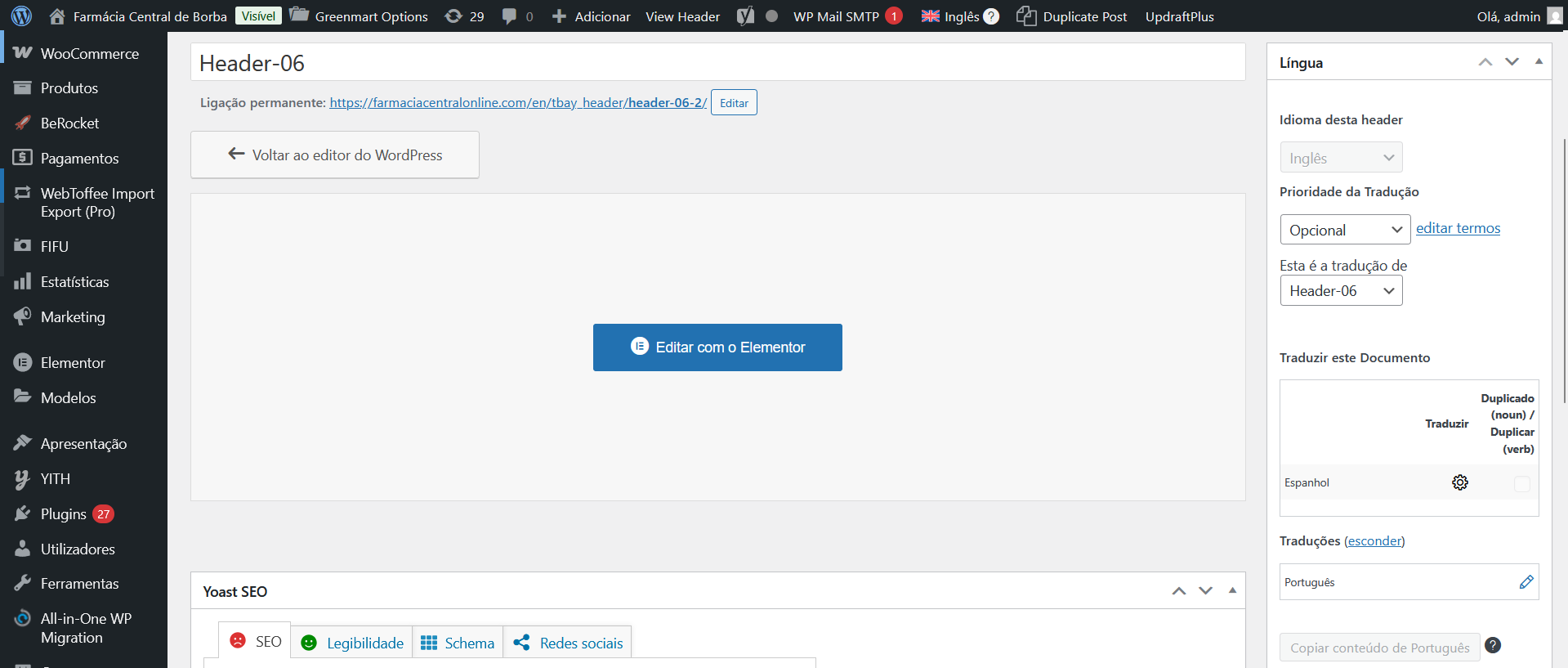This screenshot has width=1568, height=668.
Task: Click the FIFU camera icon
Action: [x=23, y=245]
